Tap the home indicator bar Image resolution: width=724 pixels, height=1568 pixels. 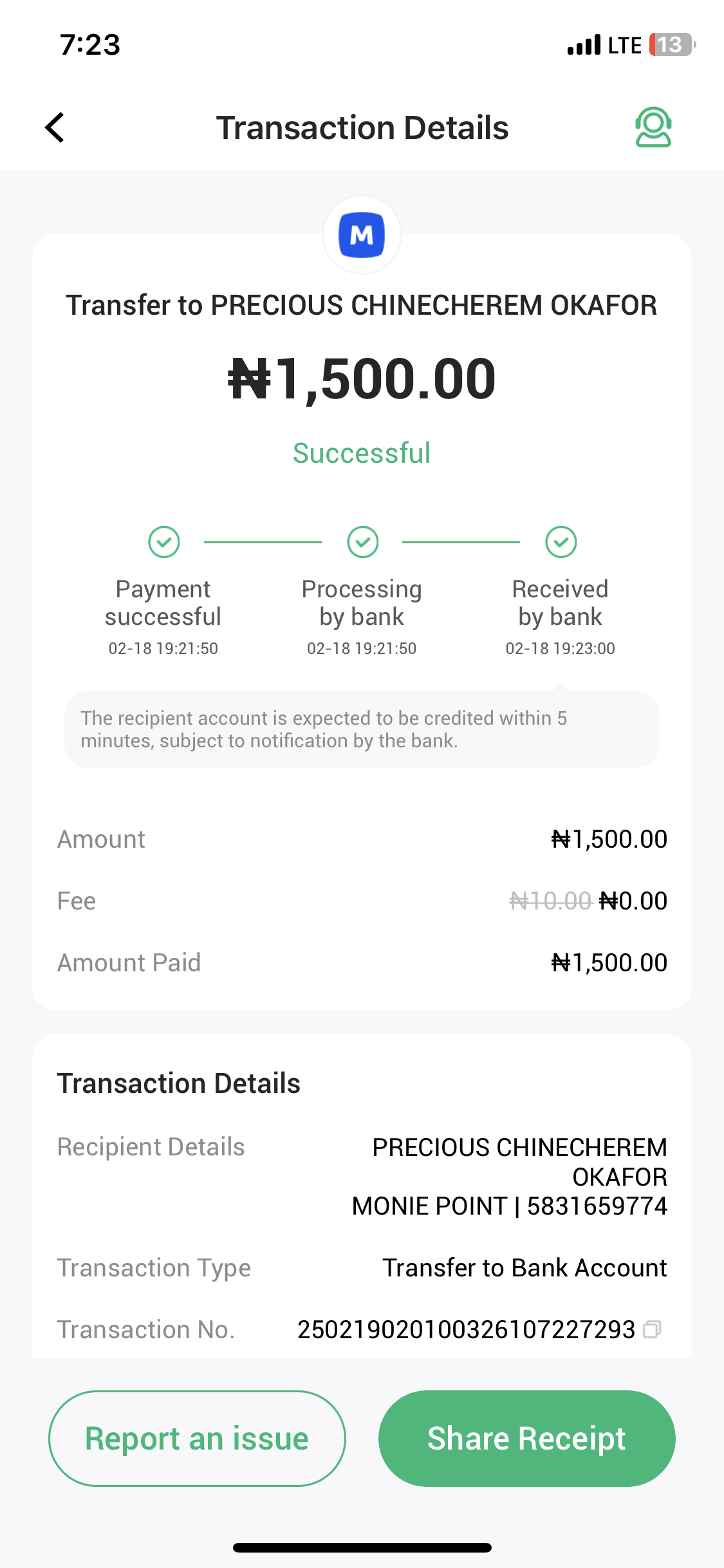(362, 1547)
